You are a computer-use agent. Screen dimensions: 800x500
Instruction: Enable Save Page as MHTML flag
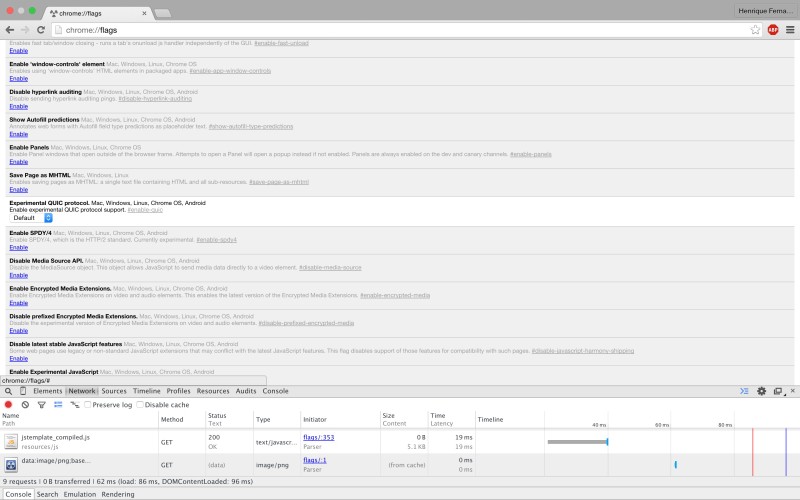pyautogui.click(x=18, y=189)
